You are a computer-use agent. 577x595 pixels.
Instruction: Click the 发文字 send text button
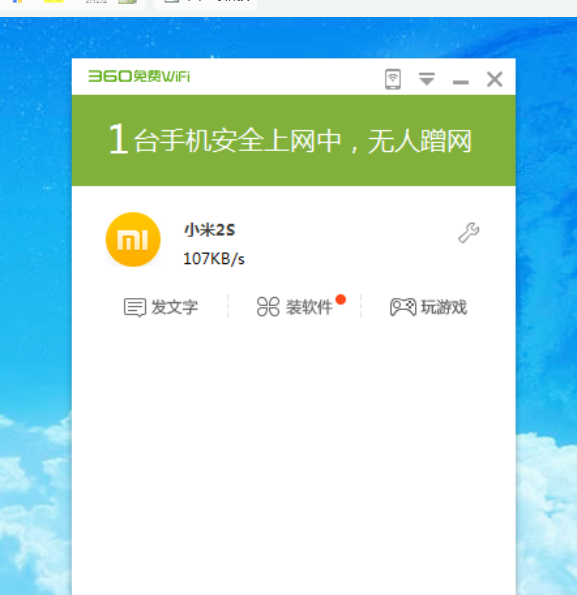click(161, 307)
